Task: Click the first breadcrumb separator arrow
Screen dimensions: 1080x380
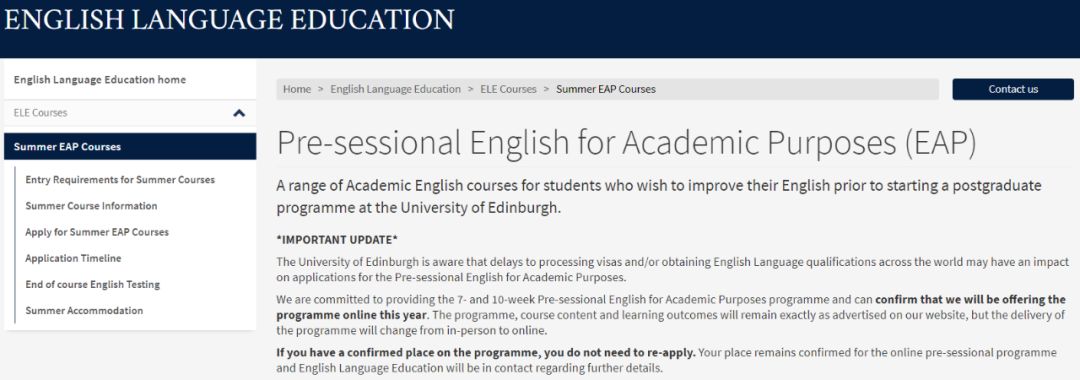Action: click(321, 89)
